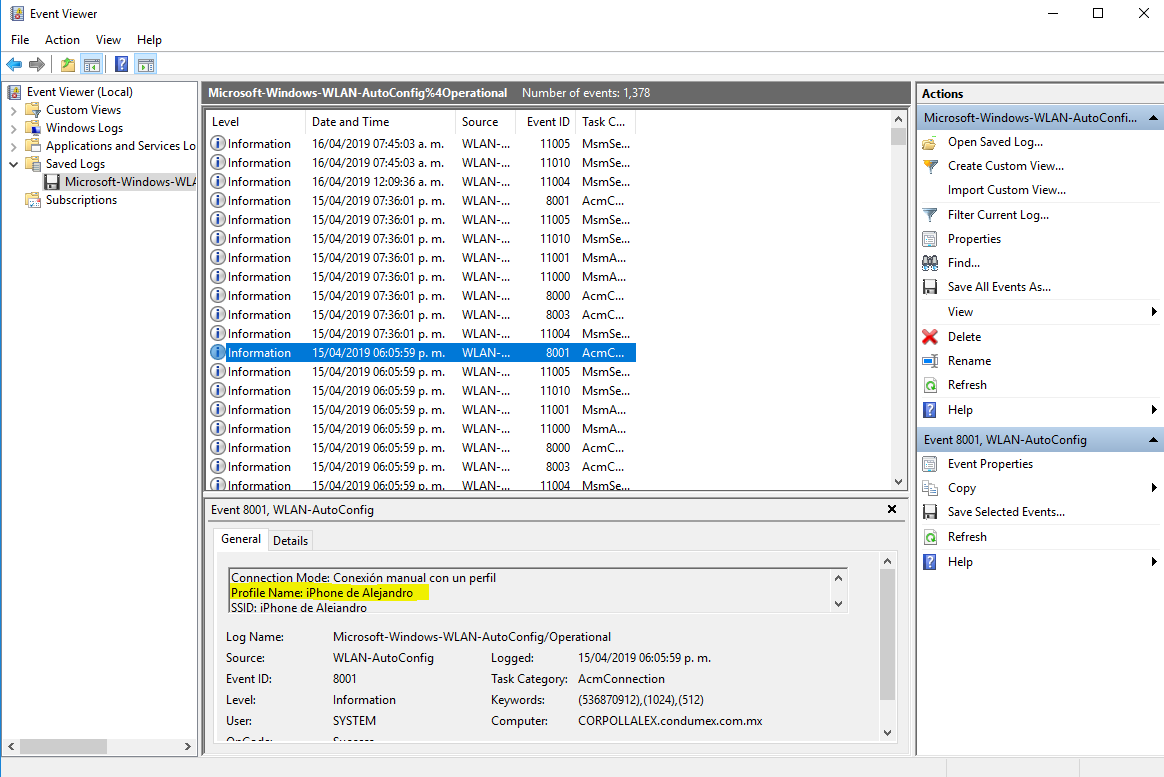Select the 16/04/2019 12:09:36 a. m. event row
Viewport: 1164px width, 777px height.
(x=420, y=182)
